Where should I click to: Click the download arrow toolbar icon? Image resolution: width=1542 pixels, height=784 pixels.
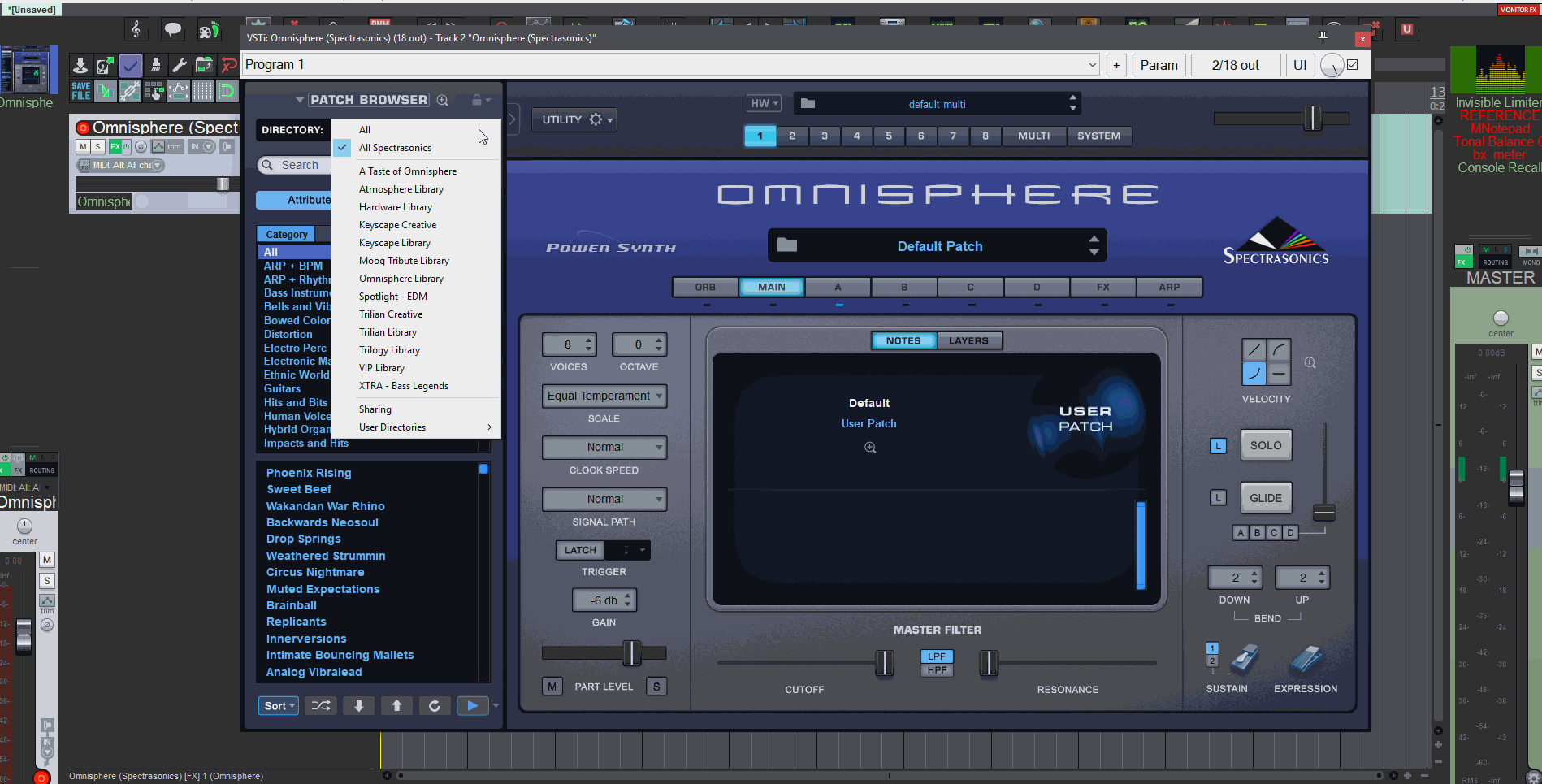coord(80,65)
